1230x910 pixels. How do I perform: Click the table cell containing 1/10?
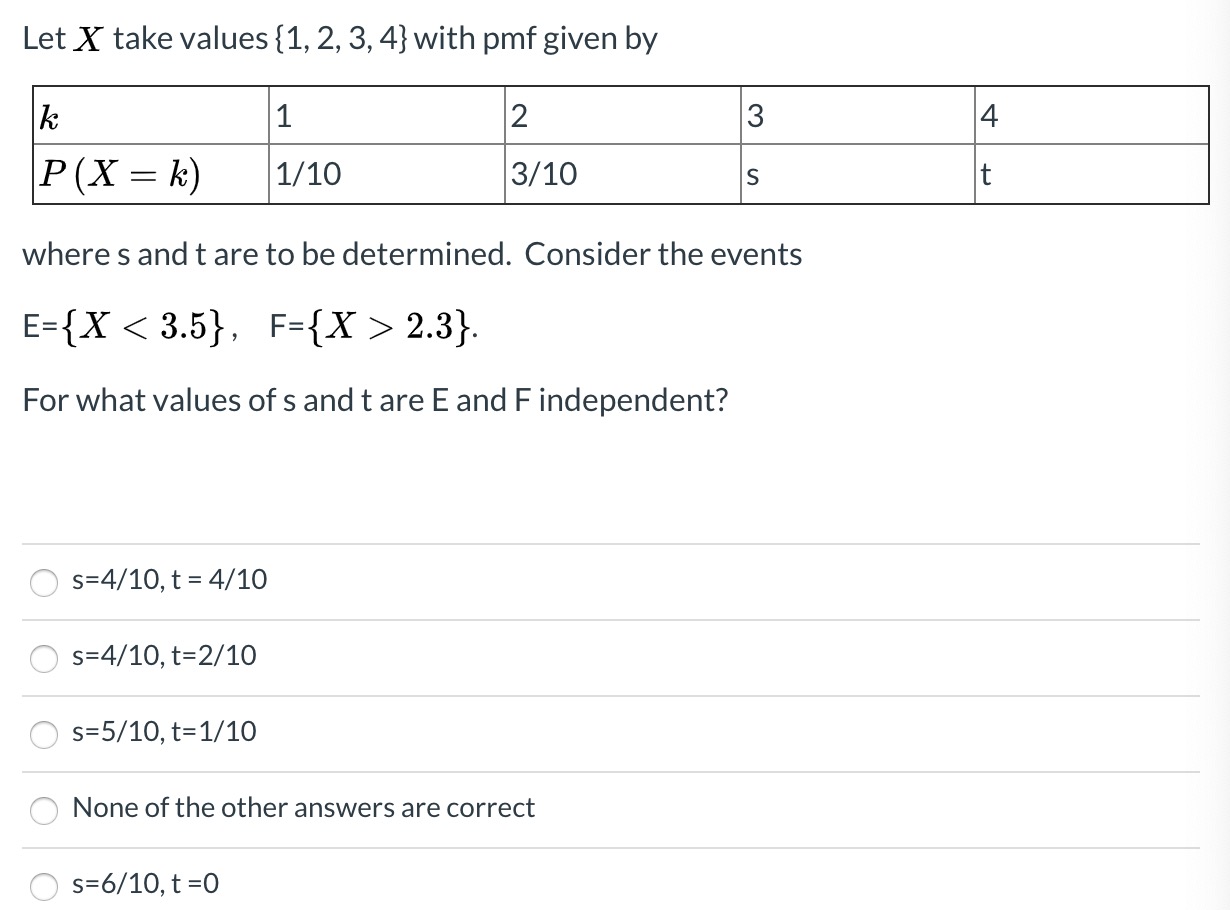(387, 175)
